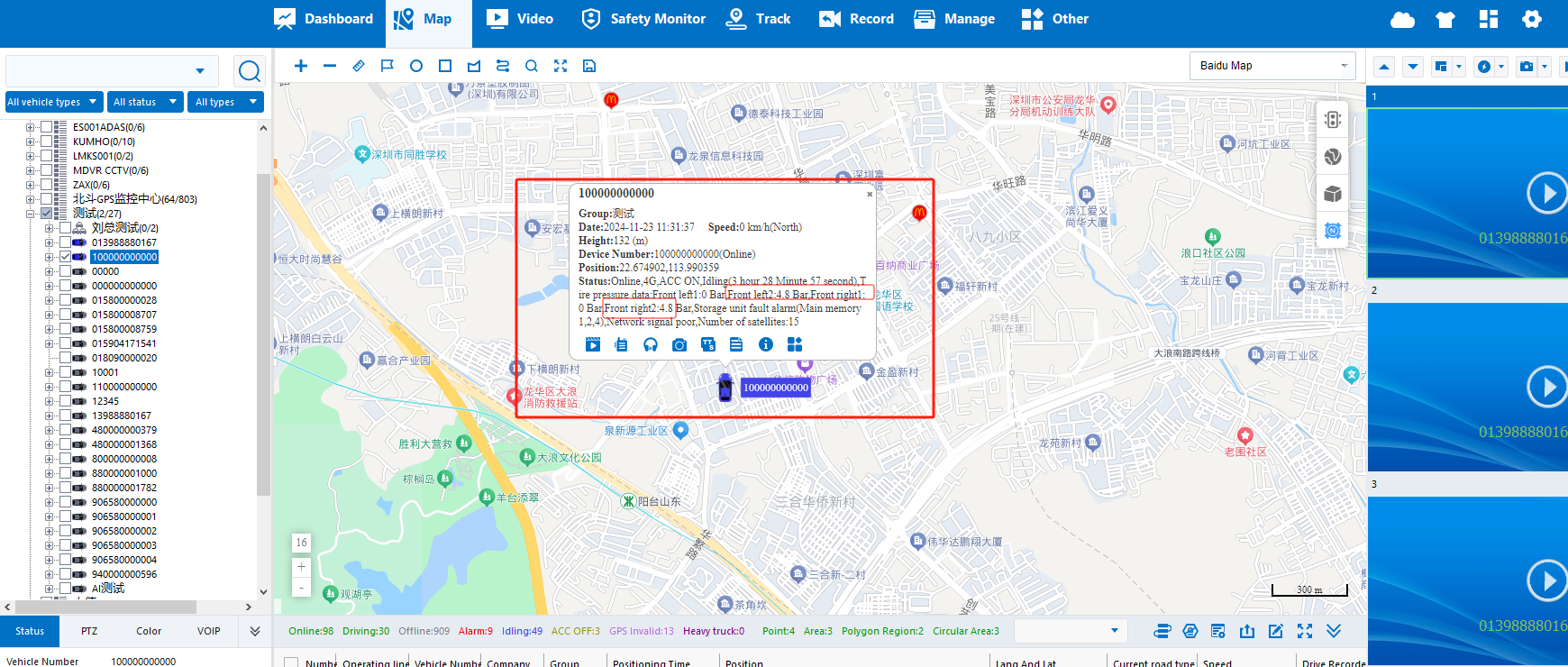Open the Track tab
The height and width of the screenshot is (667, 1568).
(758, 19)
